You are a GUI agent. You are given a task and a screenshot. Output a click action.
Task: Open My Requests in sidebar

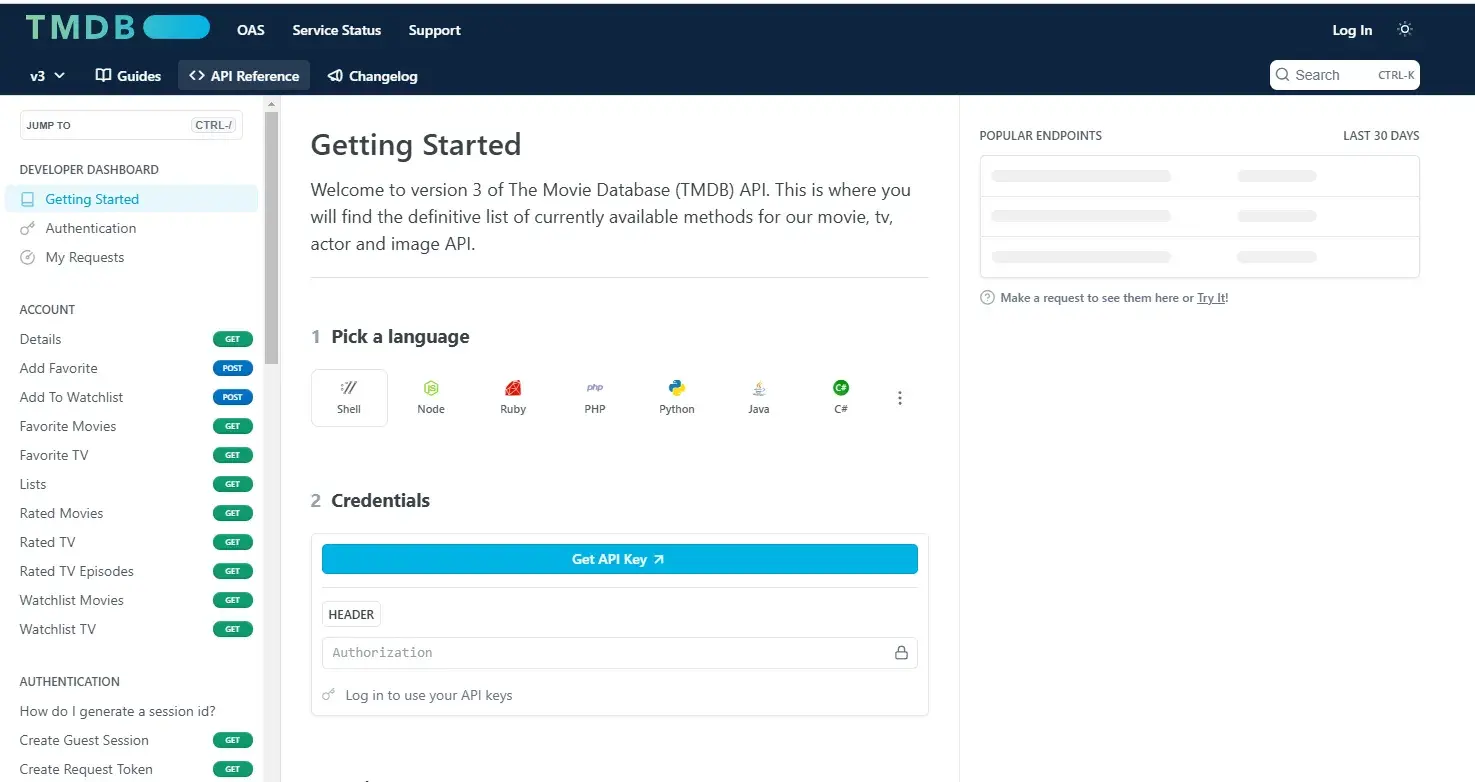(131, 257)
